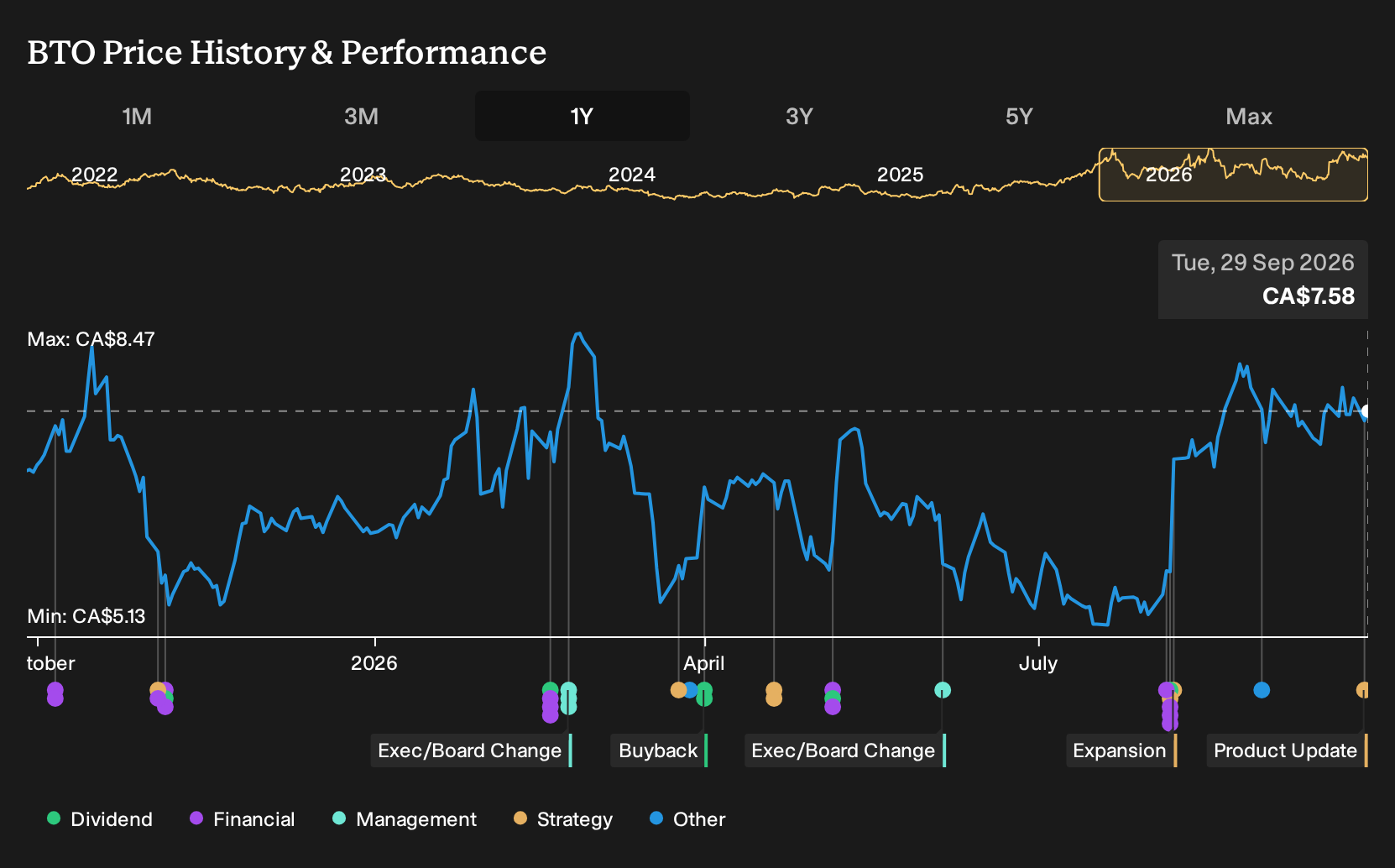The image size is (1395, 868).
Task: Open the Product Update event label
Action: point(1287,750)
